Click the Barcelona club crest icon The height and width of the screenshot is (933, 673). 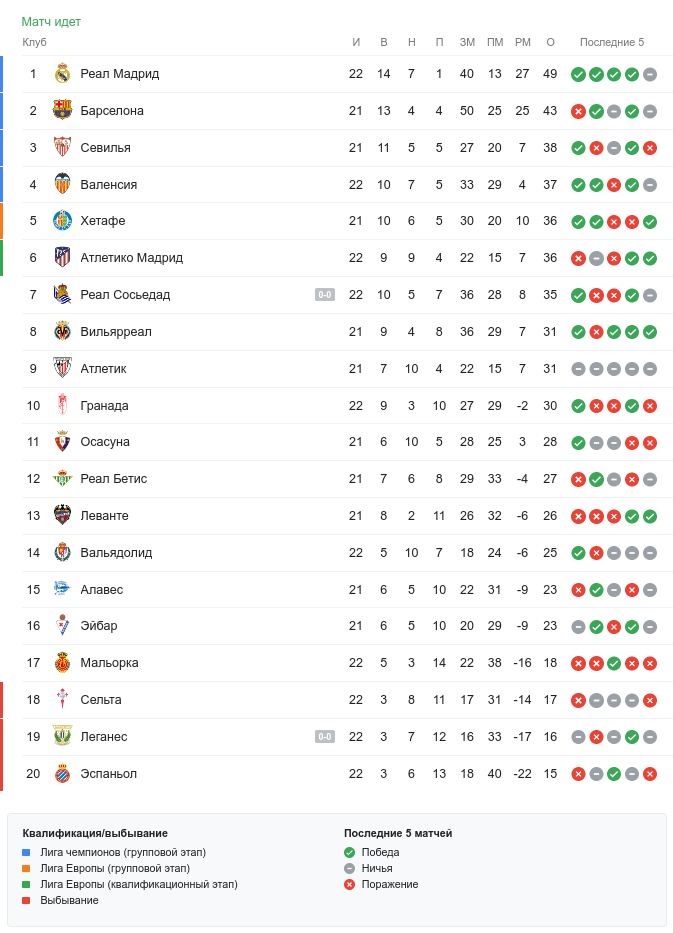pyautogui.click(x=62, y=111)
